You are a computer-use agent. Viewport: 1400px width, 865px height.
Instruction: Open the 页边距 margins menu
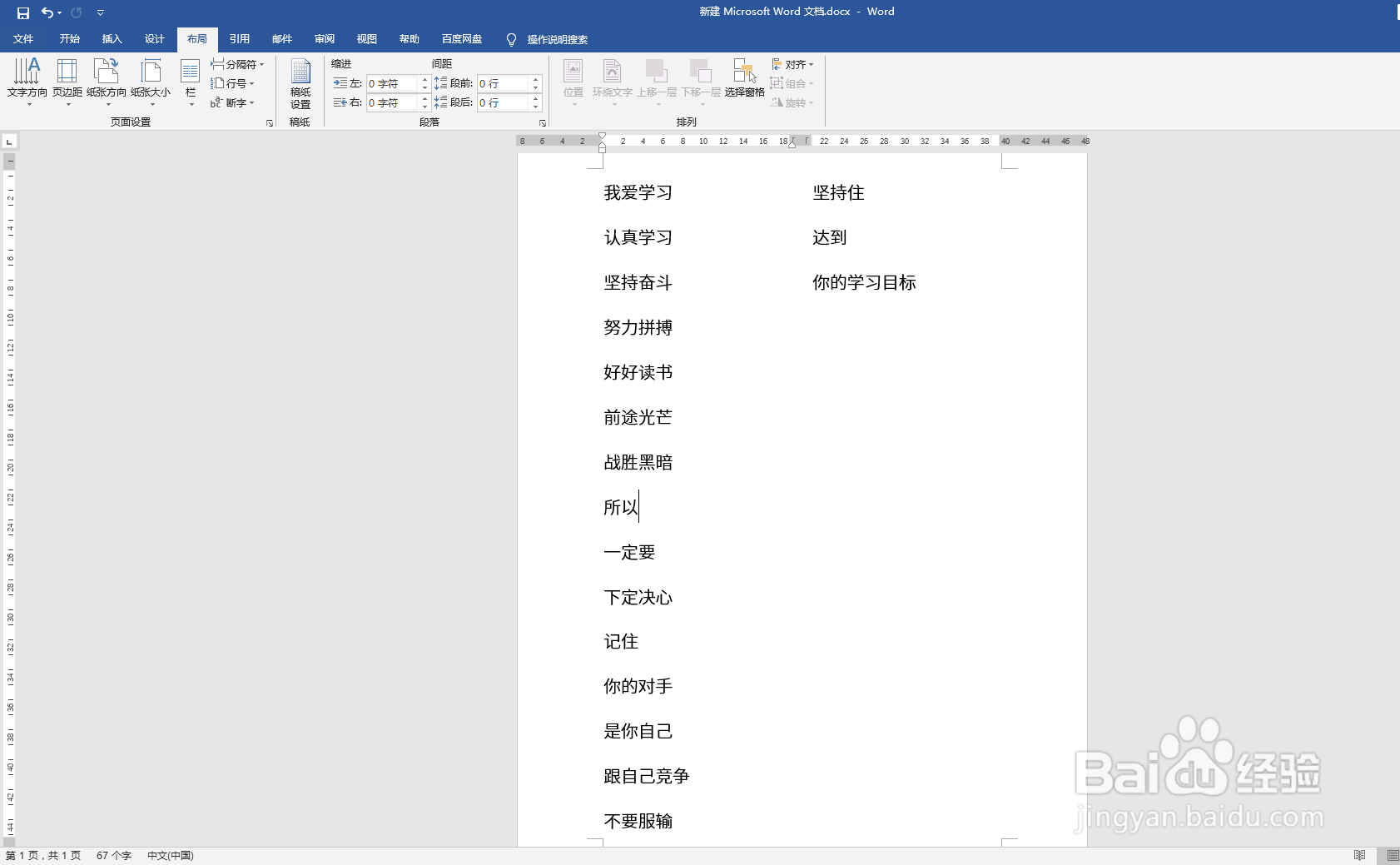67,82
